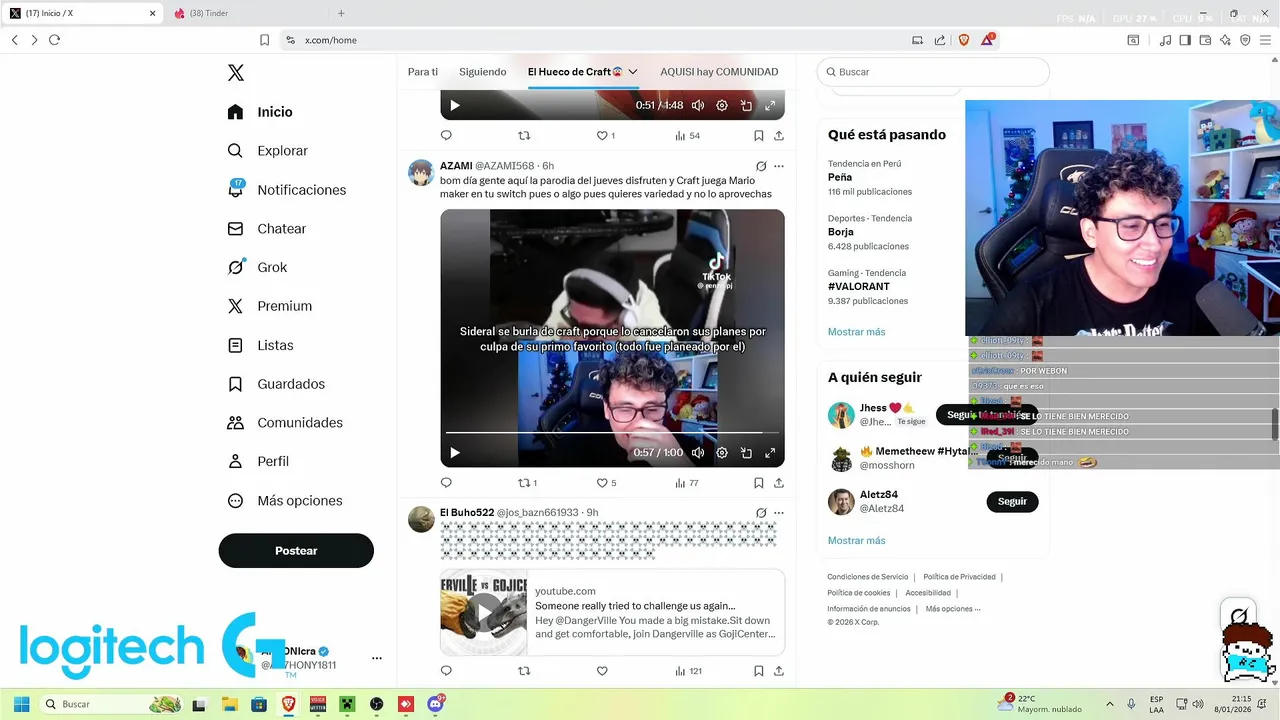Ask Grok about AZAMI's post
1280x720 pixels.
(x=761, y=166)
